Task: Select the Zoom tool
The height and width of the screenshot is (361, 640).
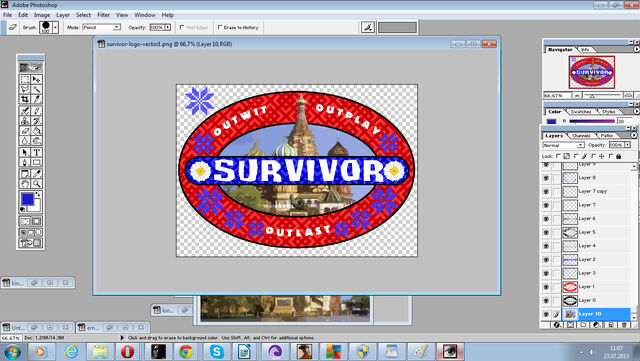Action: click(36, 184)
